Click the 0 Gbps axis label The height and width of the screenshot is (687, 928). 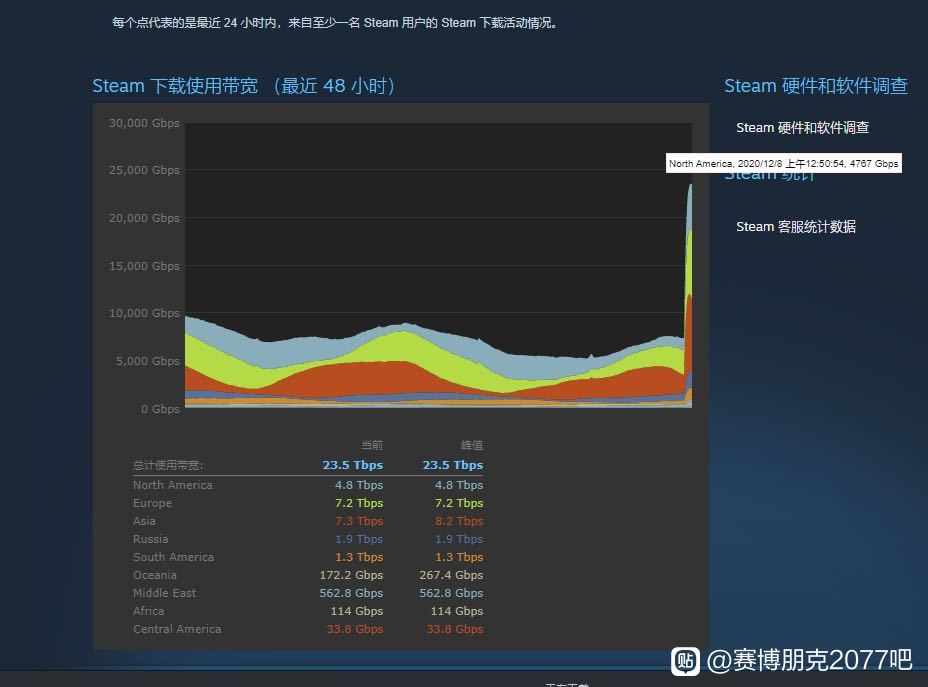coord(160,409)
